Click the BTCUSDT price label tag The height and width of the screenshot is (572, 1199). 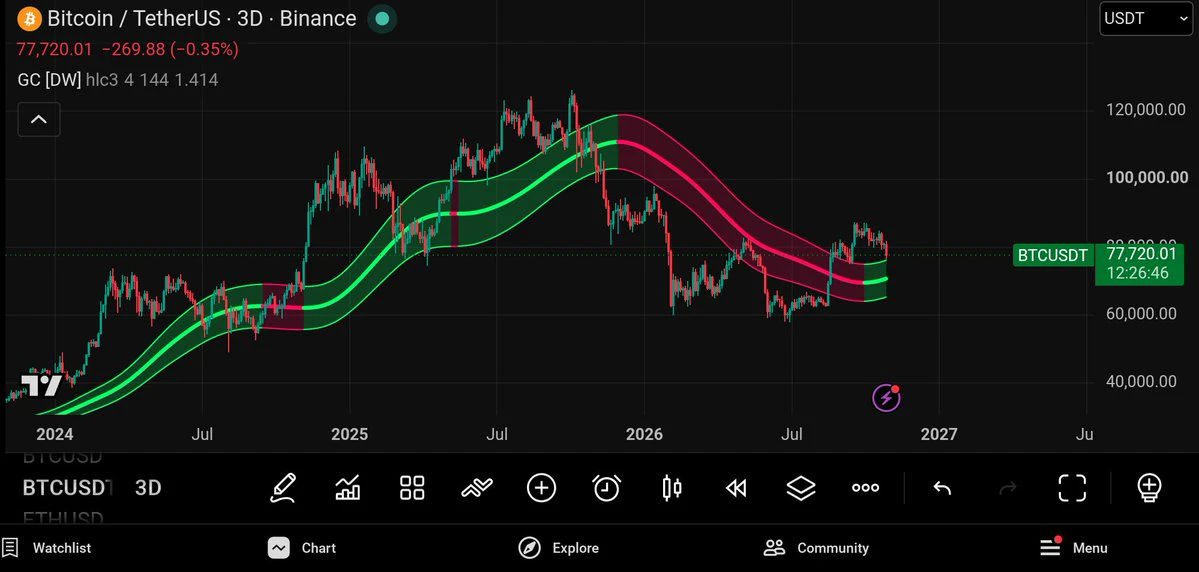tap(1052, 255)
